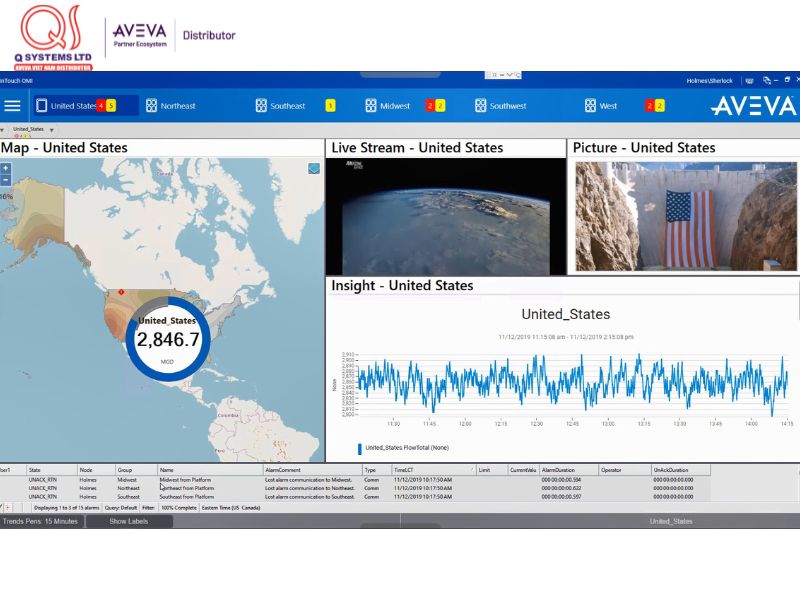This screenshot has width=800, height=600.
Task: Click the Southeast region icon
Action: 260,106
